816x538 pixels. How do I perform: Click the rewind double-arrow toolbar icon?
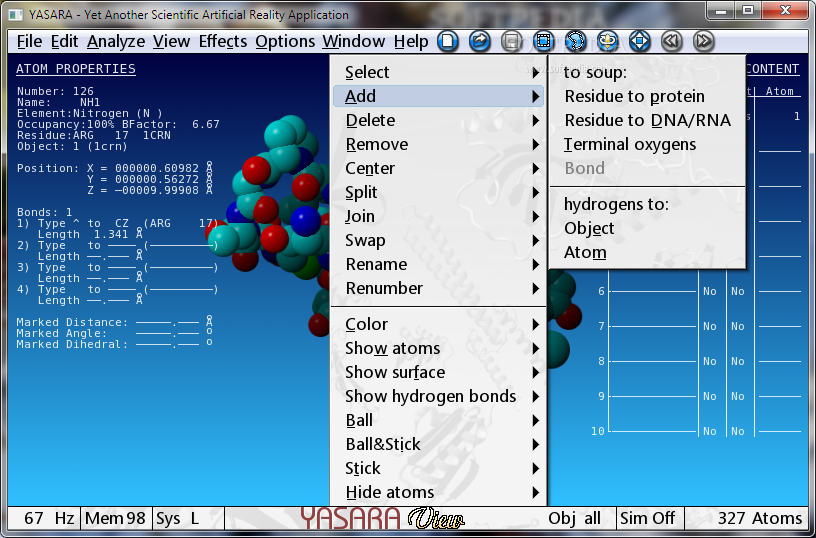(x=671, y=41)
